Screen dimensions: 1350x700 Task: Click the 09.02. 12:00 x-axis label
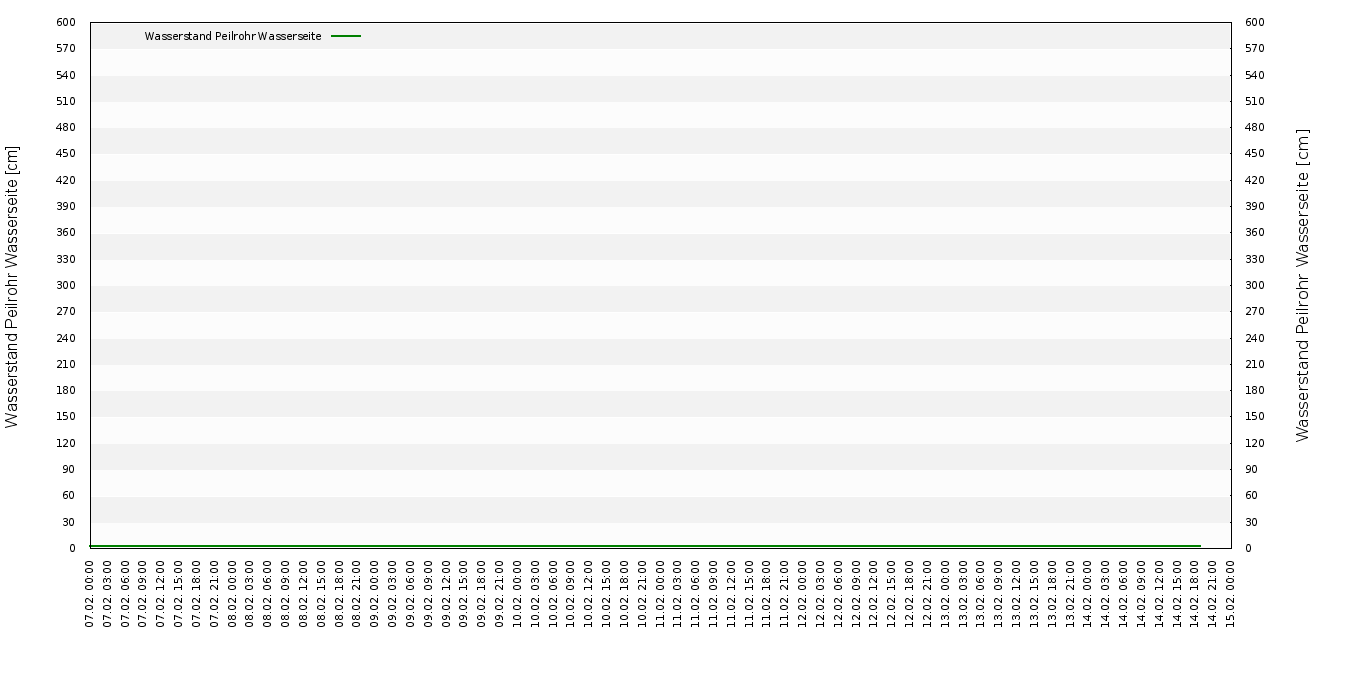pyautogui.click(x=446, y=594)
